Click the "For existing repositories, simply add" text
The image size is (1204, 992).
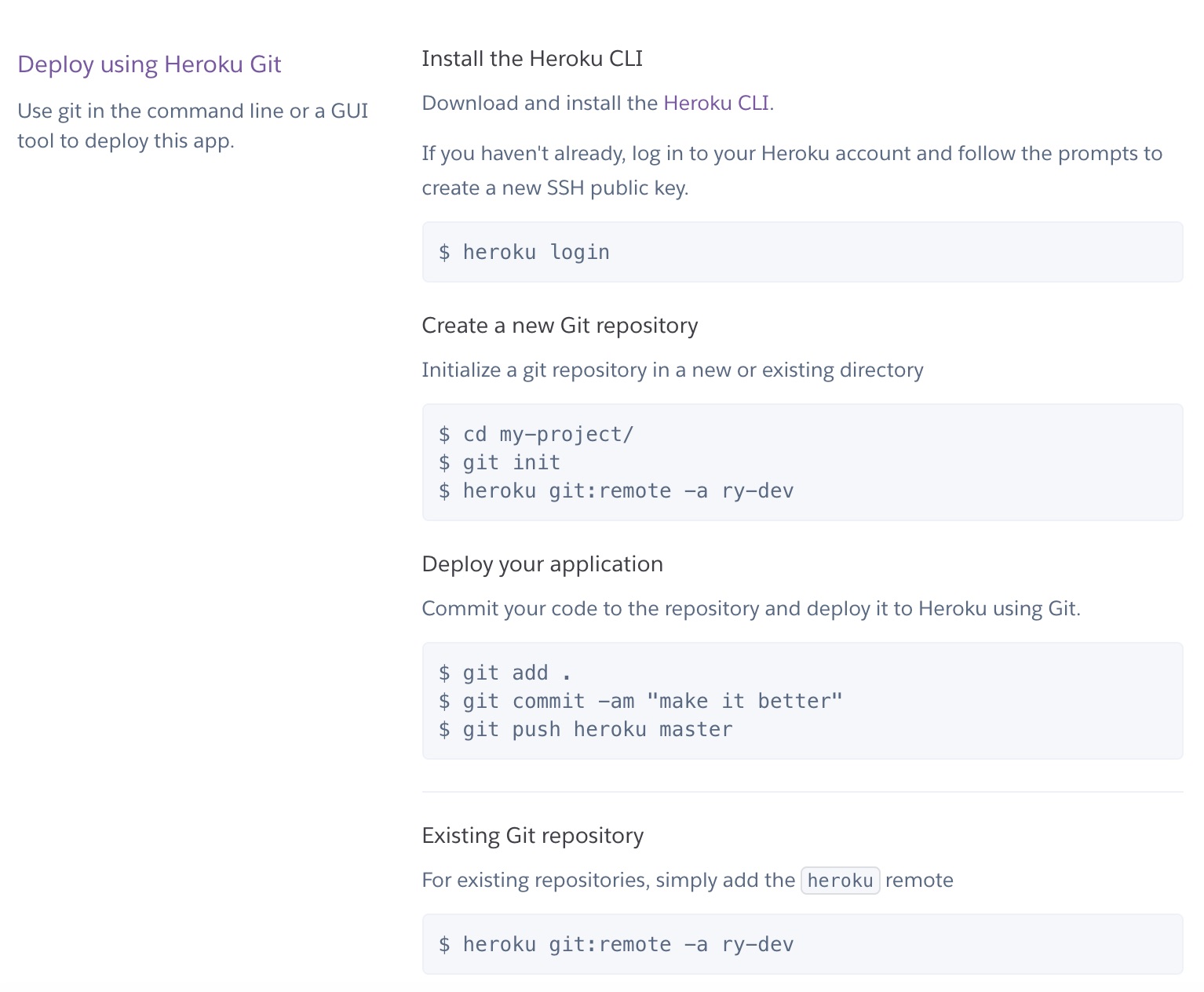(x=608, y=881)
